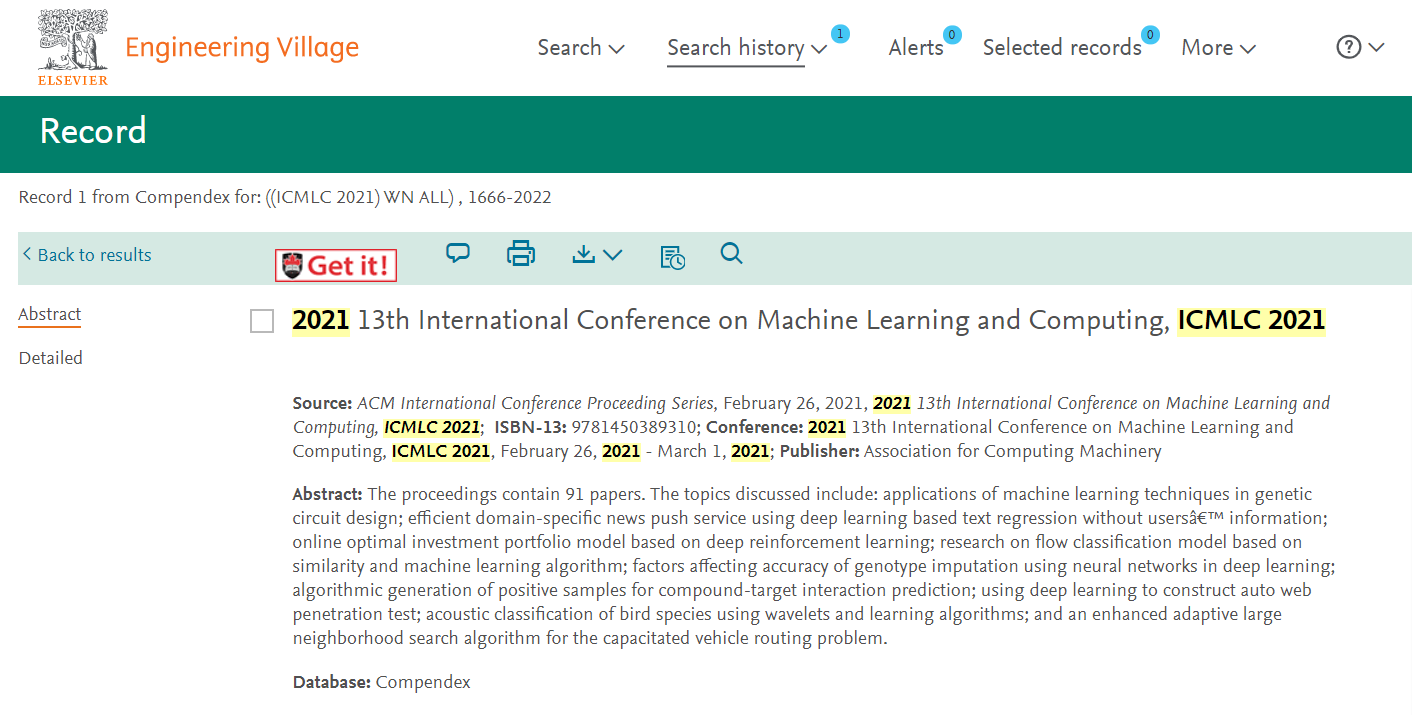
Task: Expand the More menu
Action: [x=1218, y=47]
